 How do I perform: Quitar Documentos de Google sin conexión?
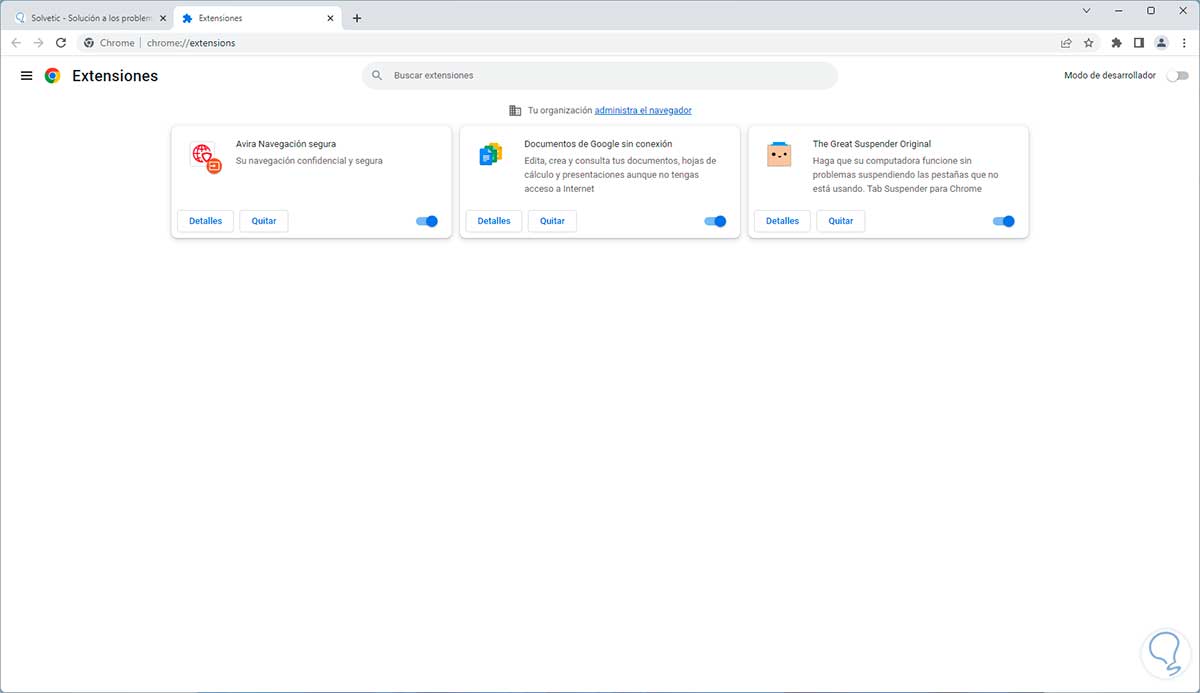click(x=552, y=221)
